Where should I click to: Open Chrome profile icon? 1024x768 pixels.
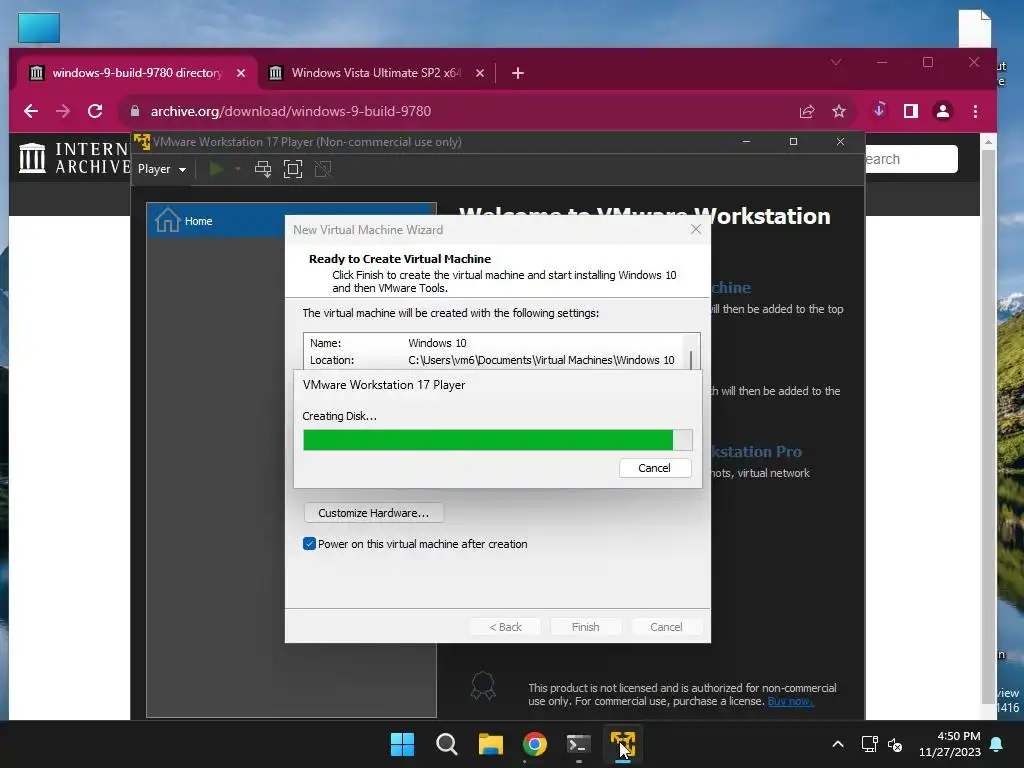point(943,111)
